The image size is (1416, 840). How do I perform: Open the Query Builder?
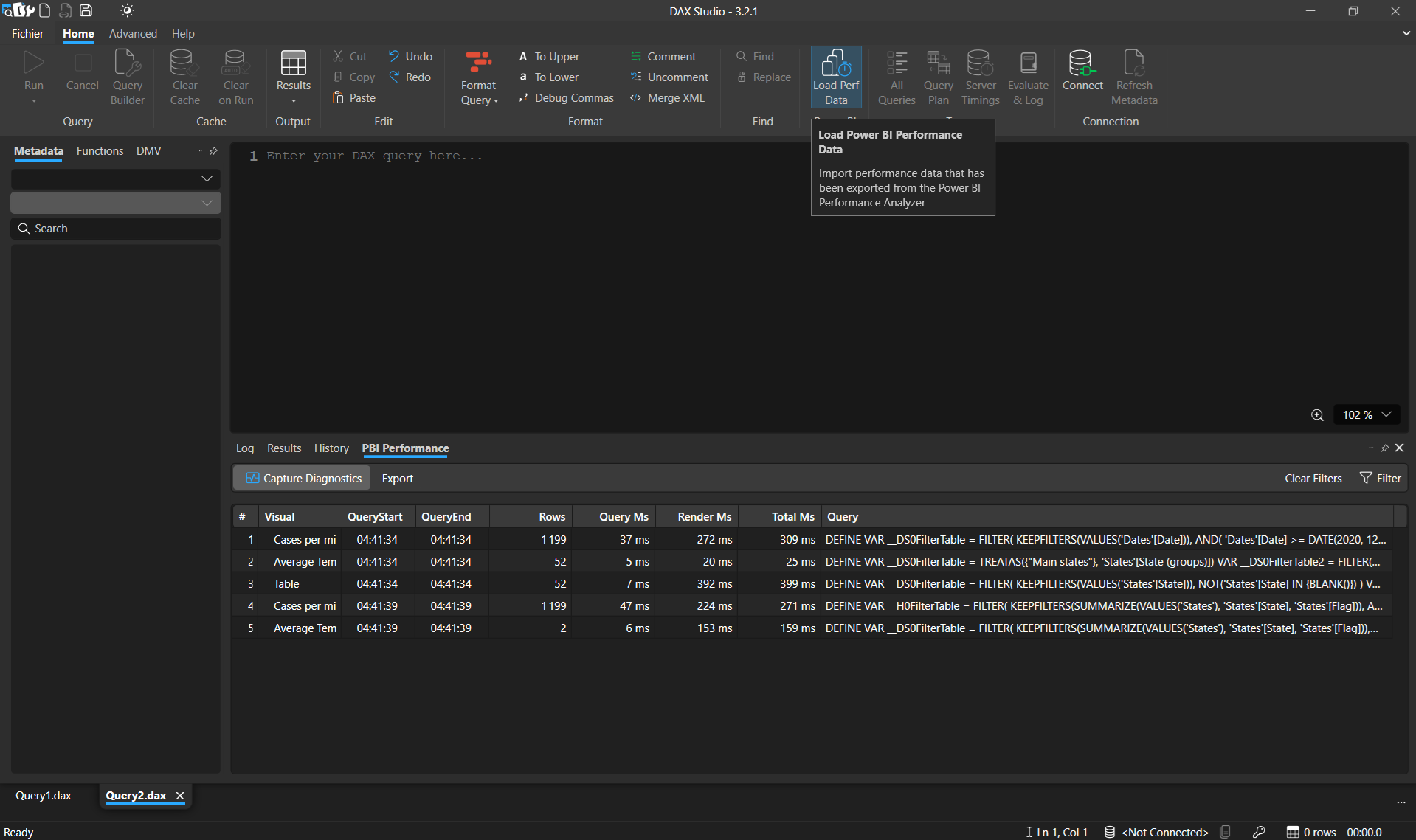[128, 77]
